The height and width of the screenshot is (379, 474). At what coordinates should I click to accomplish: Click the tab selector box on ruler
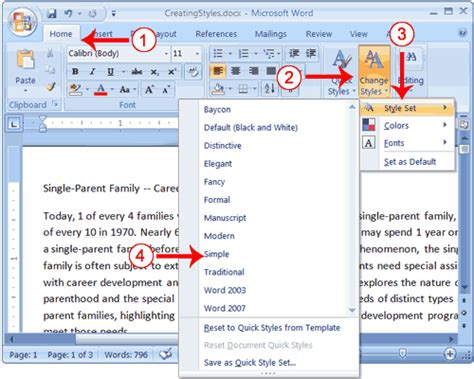(x=14, y=124)
